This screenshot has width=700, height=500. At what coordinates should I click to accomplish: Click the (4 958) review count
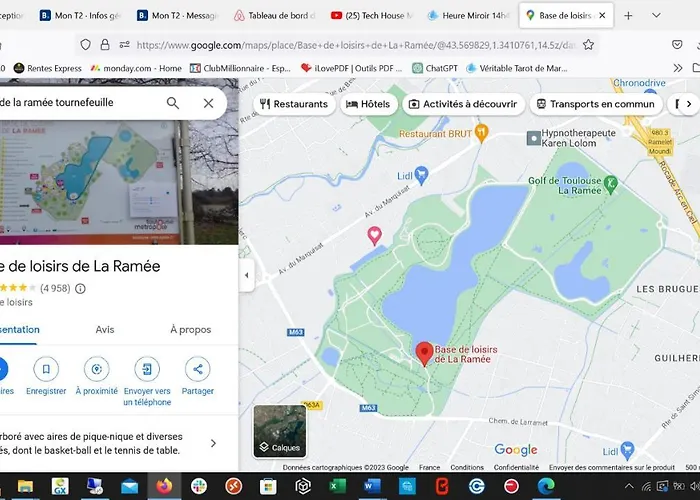coord(55,288)
